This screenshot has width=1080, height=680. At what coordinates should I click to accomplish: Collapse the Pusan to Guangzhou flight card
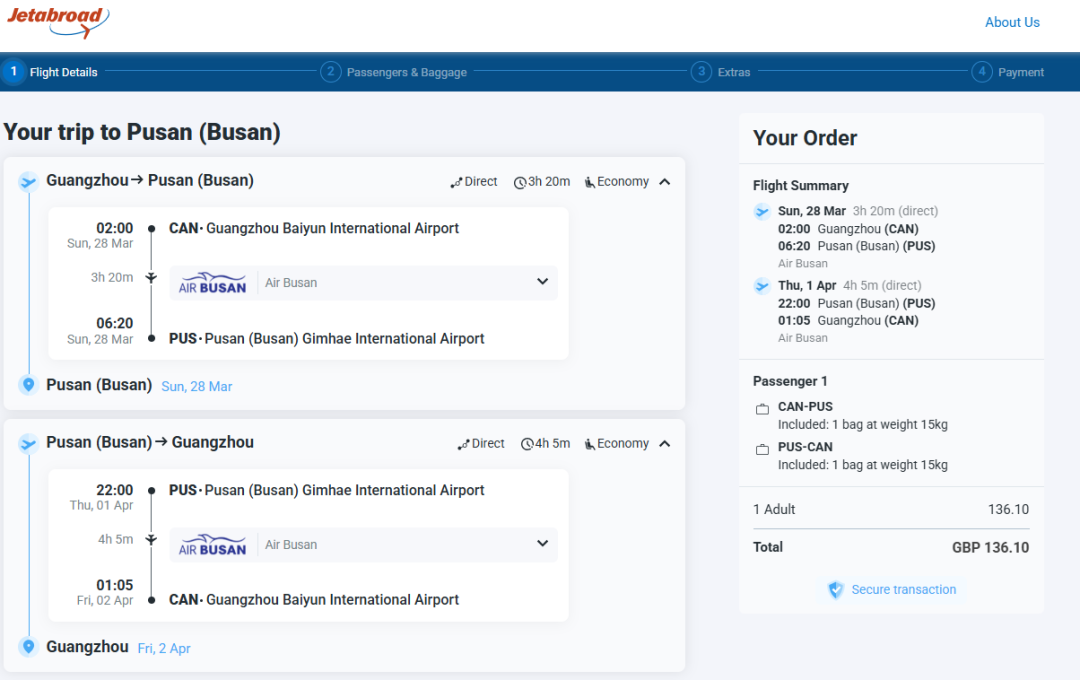665,444
